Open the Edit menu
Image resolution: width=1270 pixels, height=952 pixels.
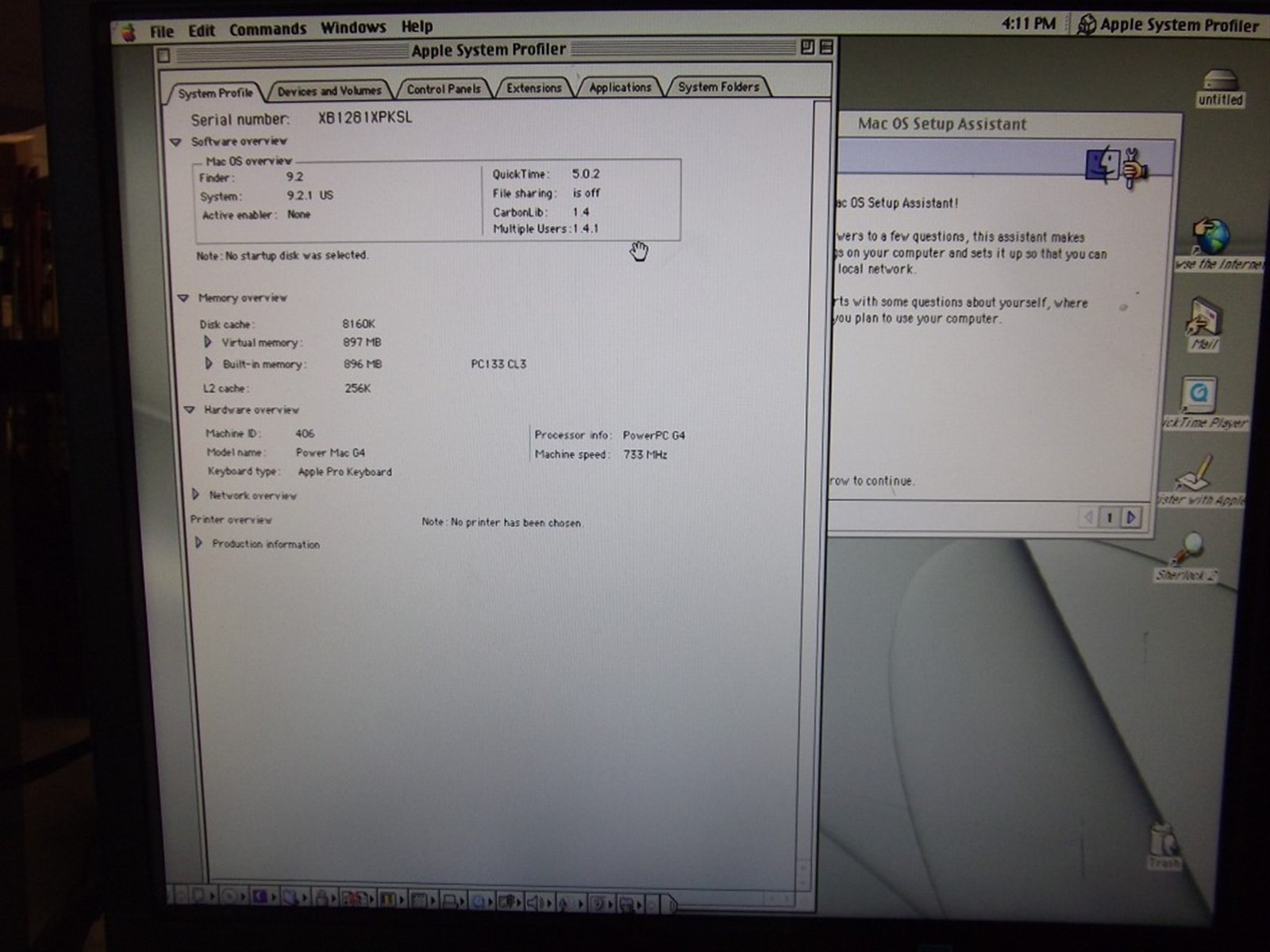[202, 31]
